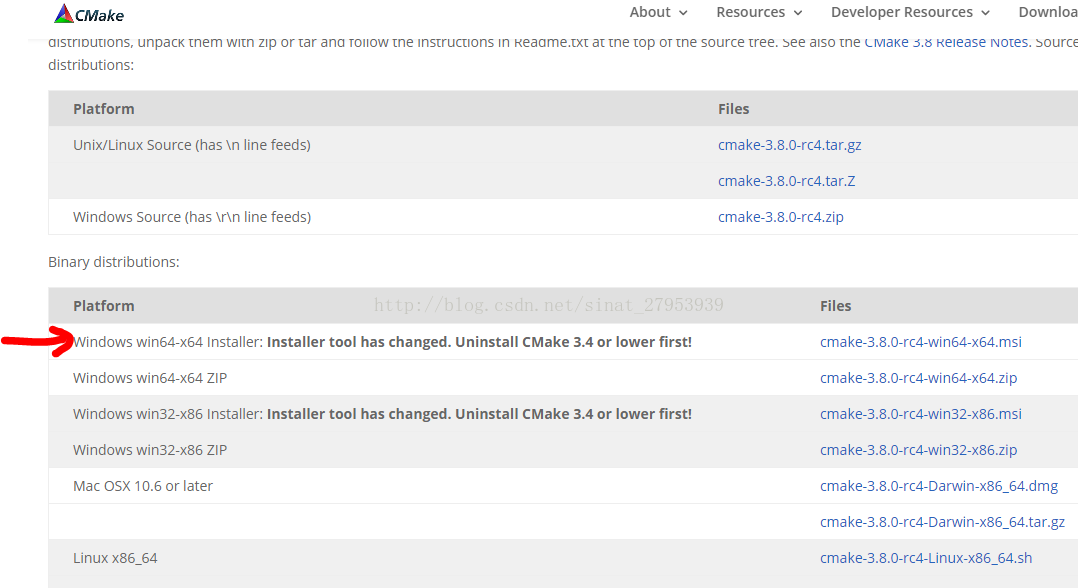Click 'Windows win64-x64 Installer:' row label
1078x588 pixels.
click(168, 342)
